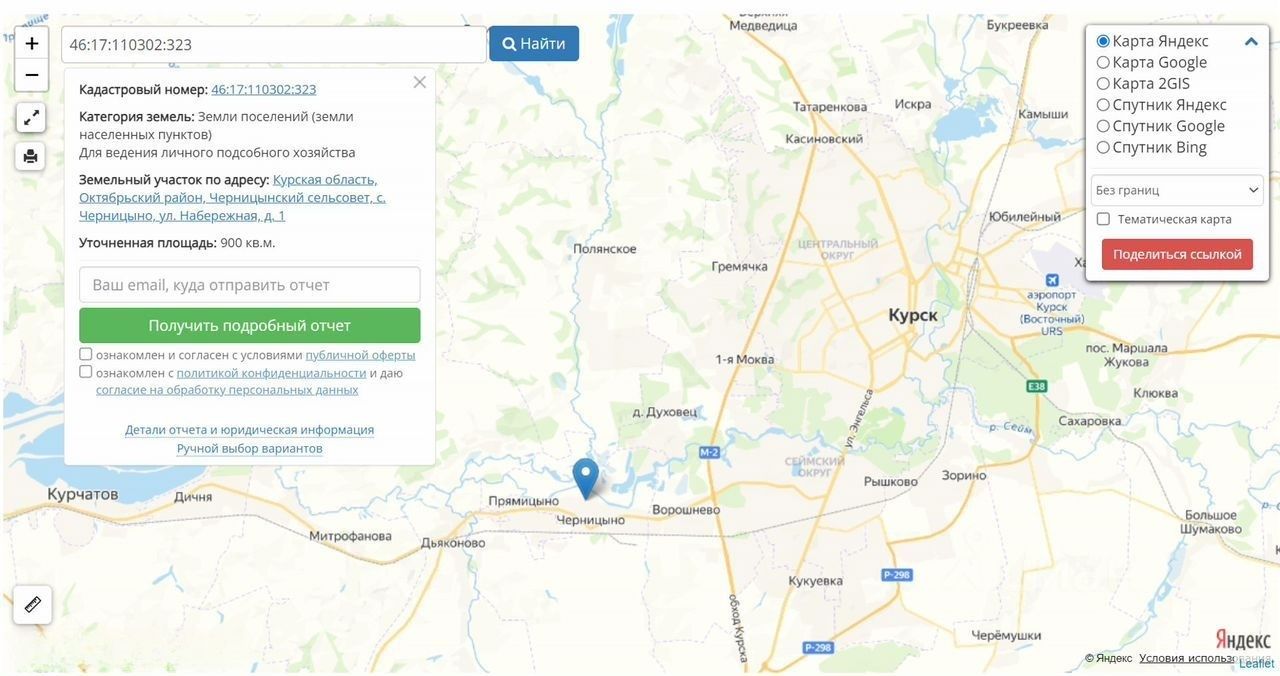Toggle fullscreen map view icon
The width and height of the screenshot is (1280, 676).
pyautogui.click(x=31, y=117)
